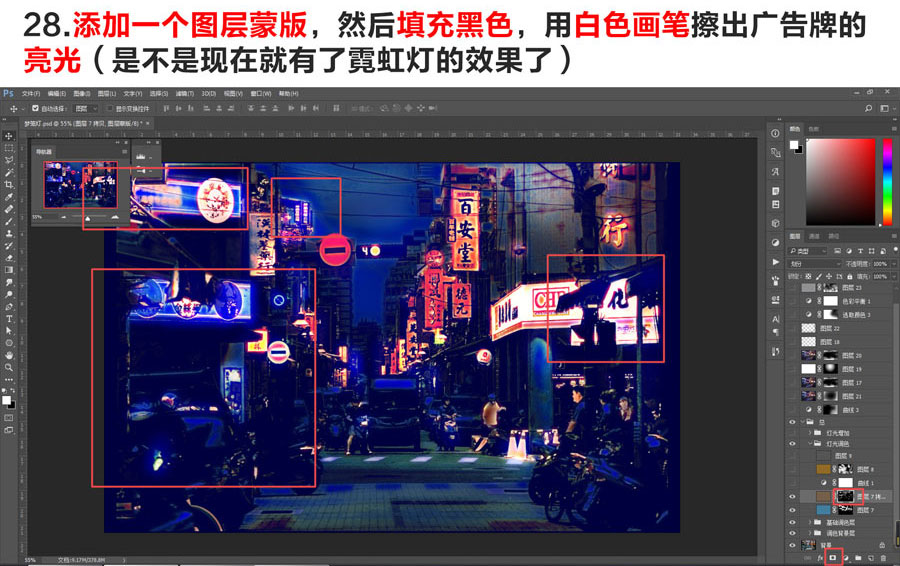The height and width of the screenshot is (566, 900).
Task: Select the Clone Stamp tool
Action: [9, 233]
